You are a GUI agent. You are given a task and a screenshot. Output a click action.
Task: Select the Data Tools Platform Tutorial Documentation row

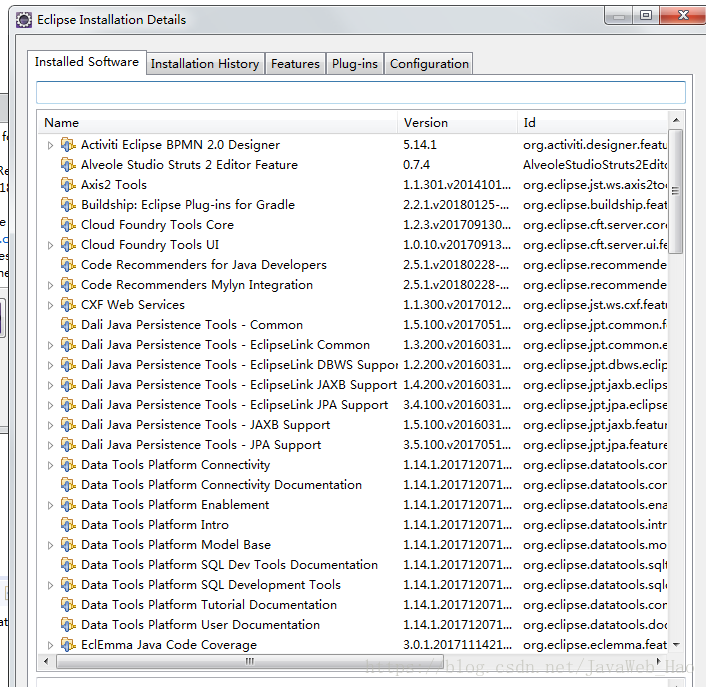(x=353, y=605)
